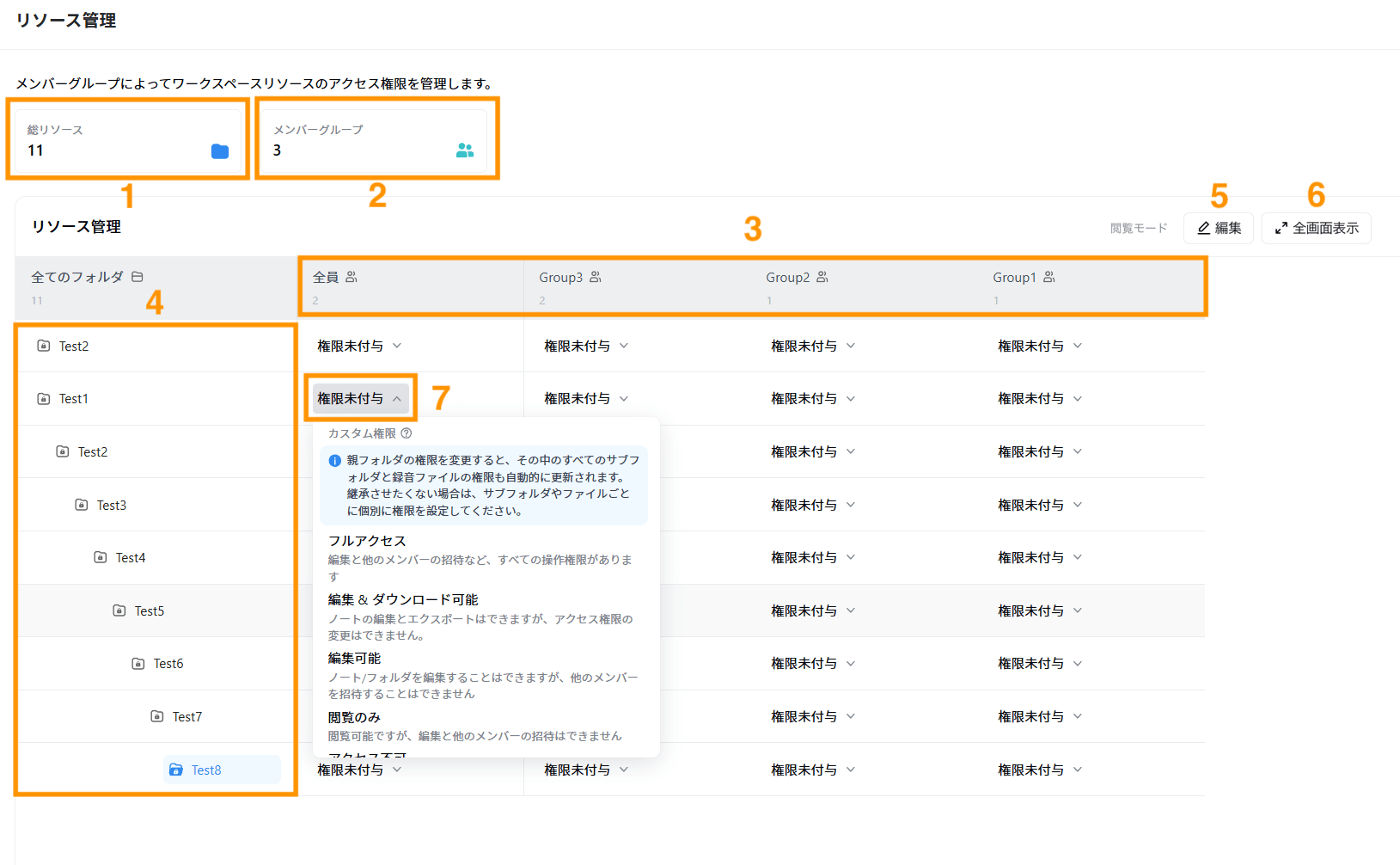Click the Group3 column header
The image size is (1400, 865).
(638, 286)
